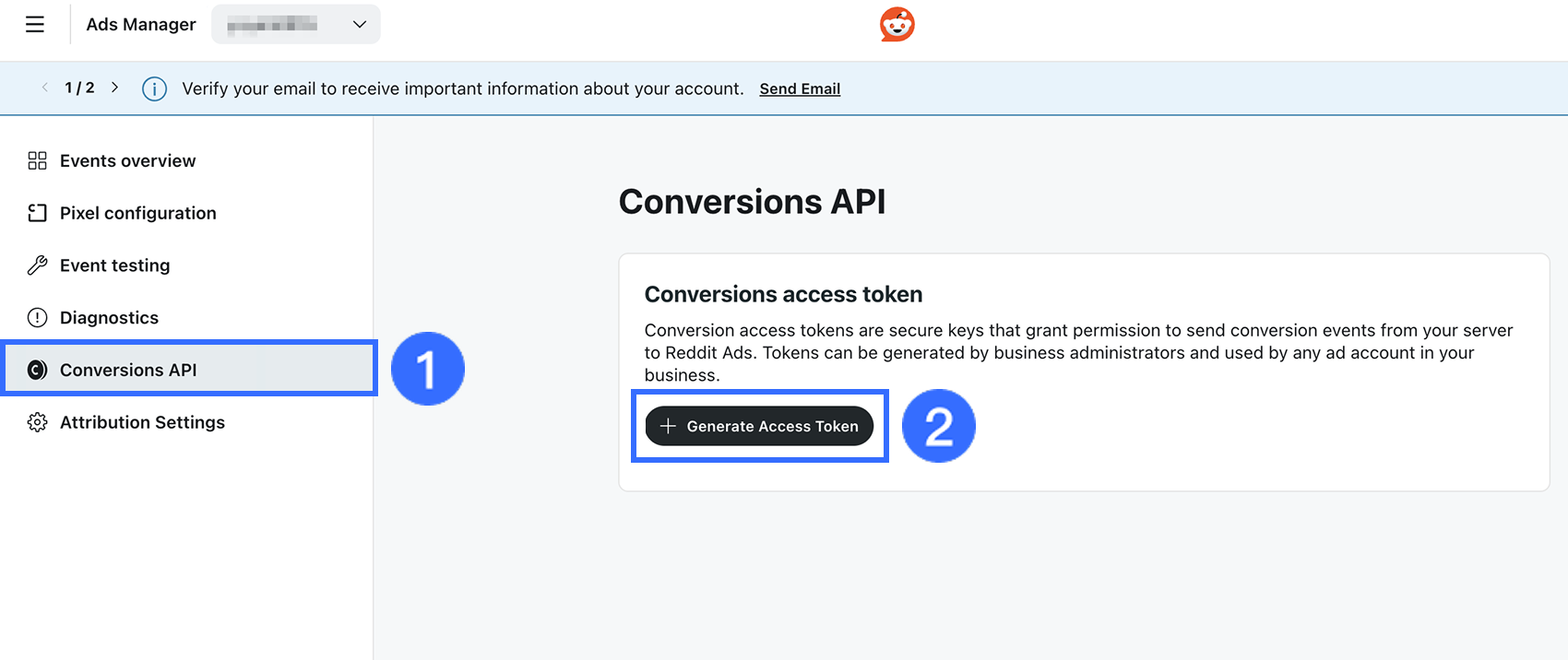The width and height of the screenshot is (1568, 660).
Task: Click the Ads Manager title
Action: click(141, 25)
